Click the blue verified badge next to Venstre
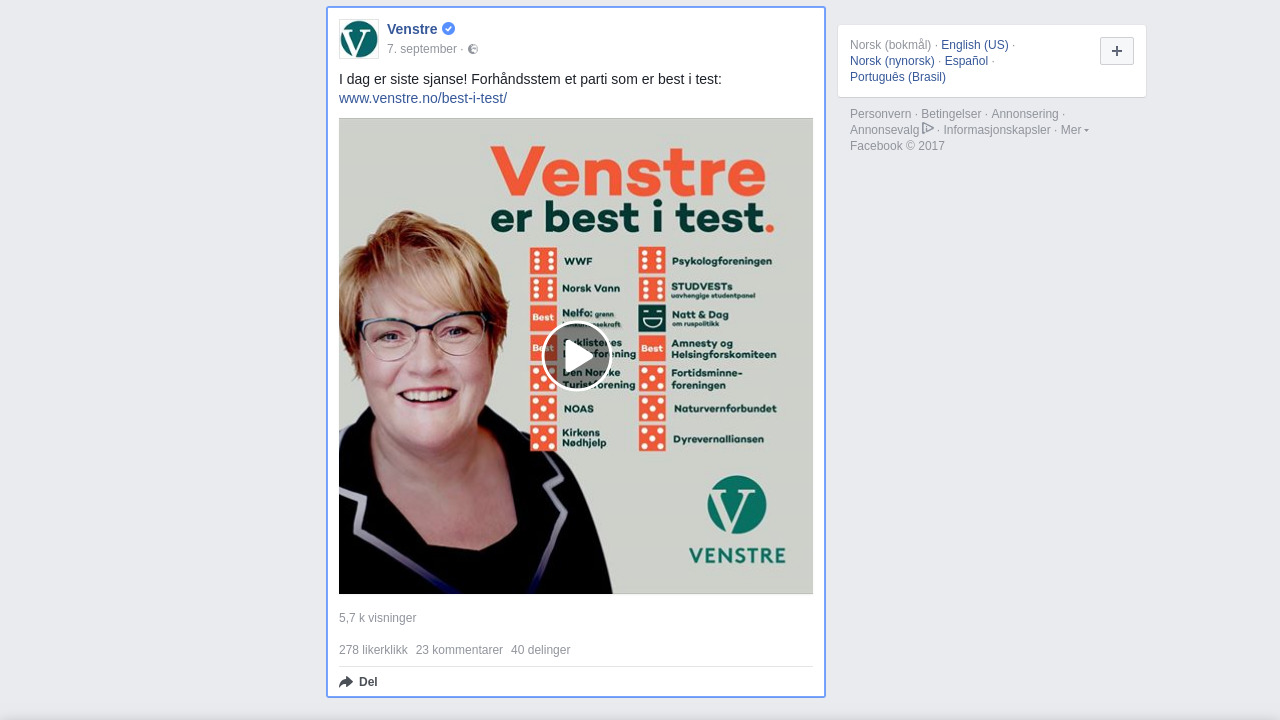1280x720 pixels. click(x=449, y=29)
